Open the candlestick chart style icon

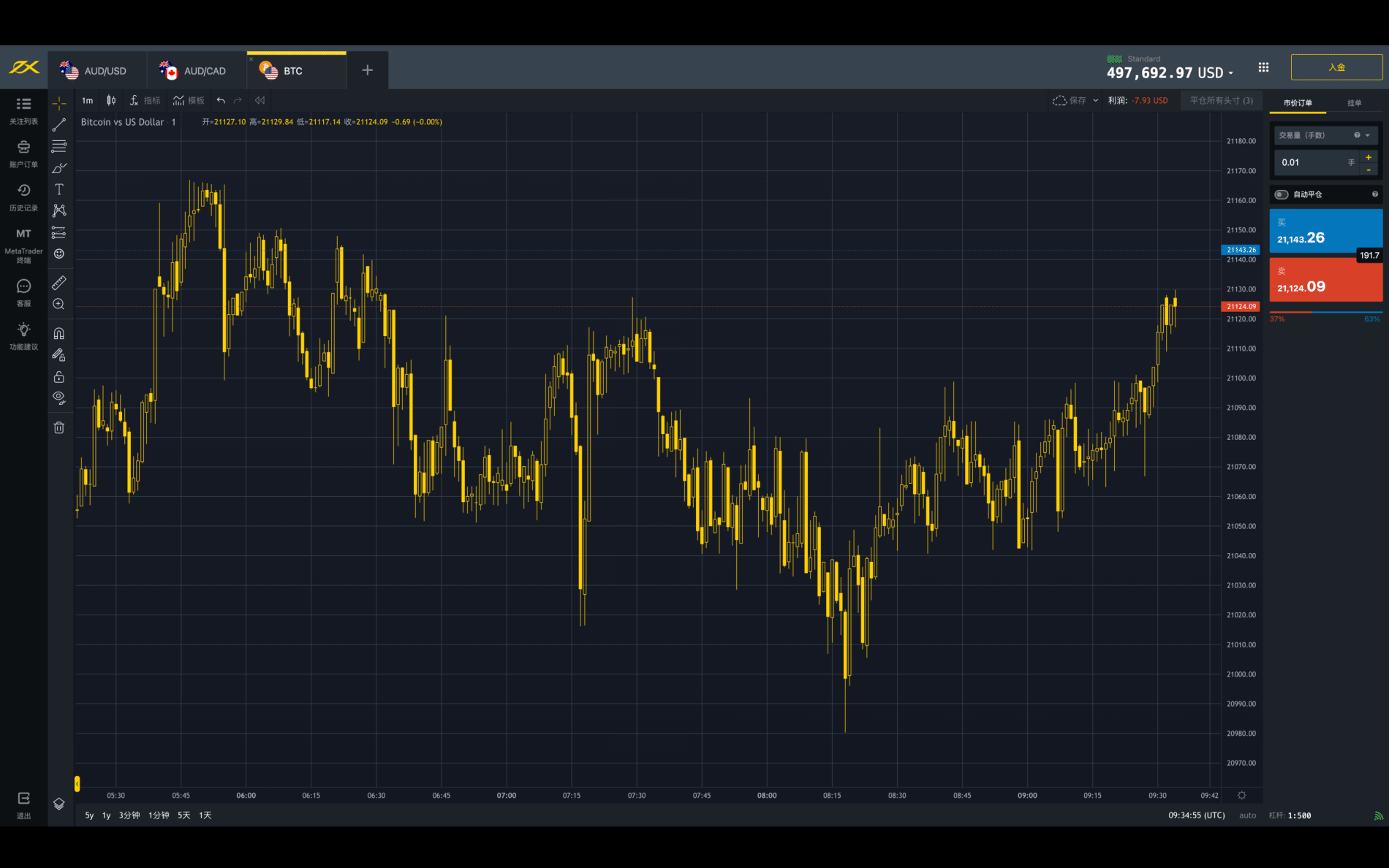tap(111, 101)
